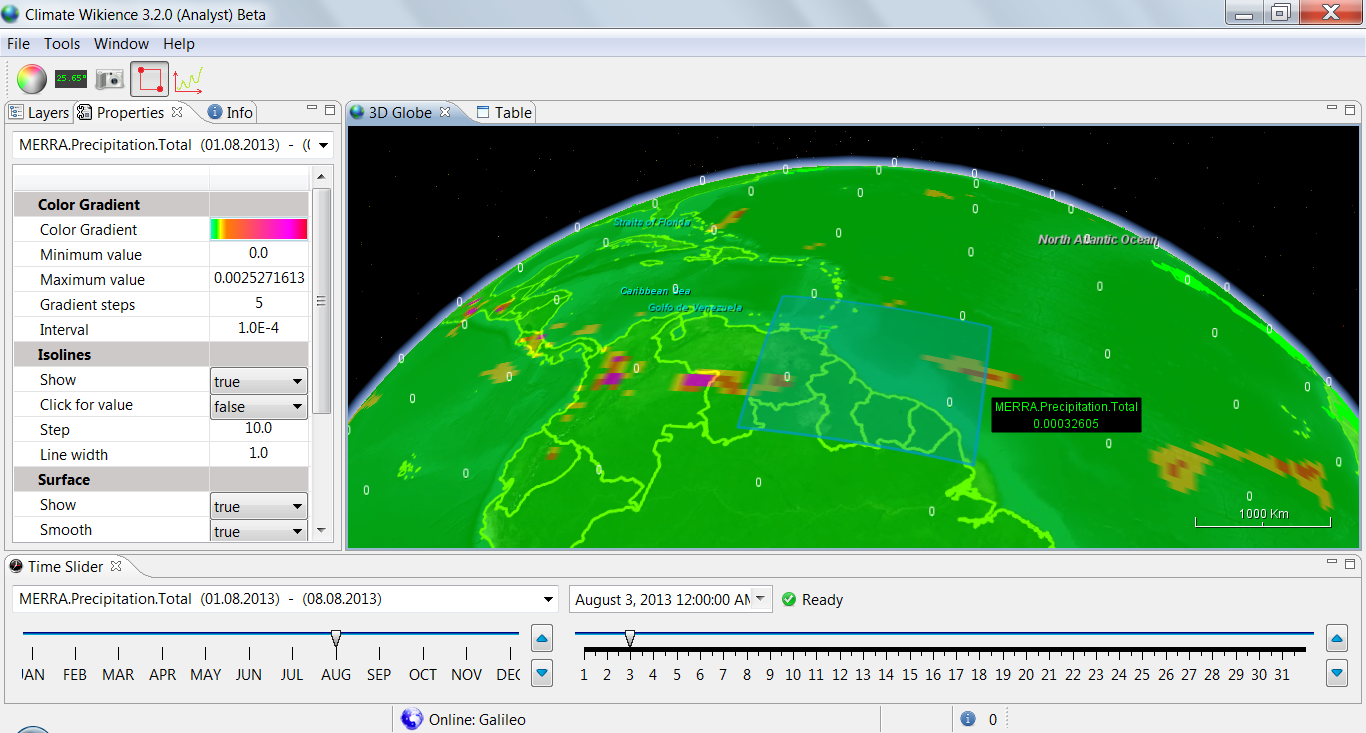Screen dimensions: 1366x733
Task: Take a snapshot with the camera icon
Action: [109, 78]
